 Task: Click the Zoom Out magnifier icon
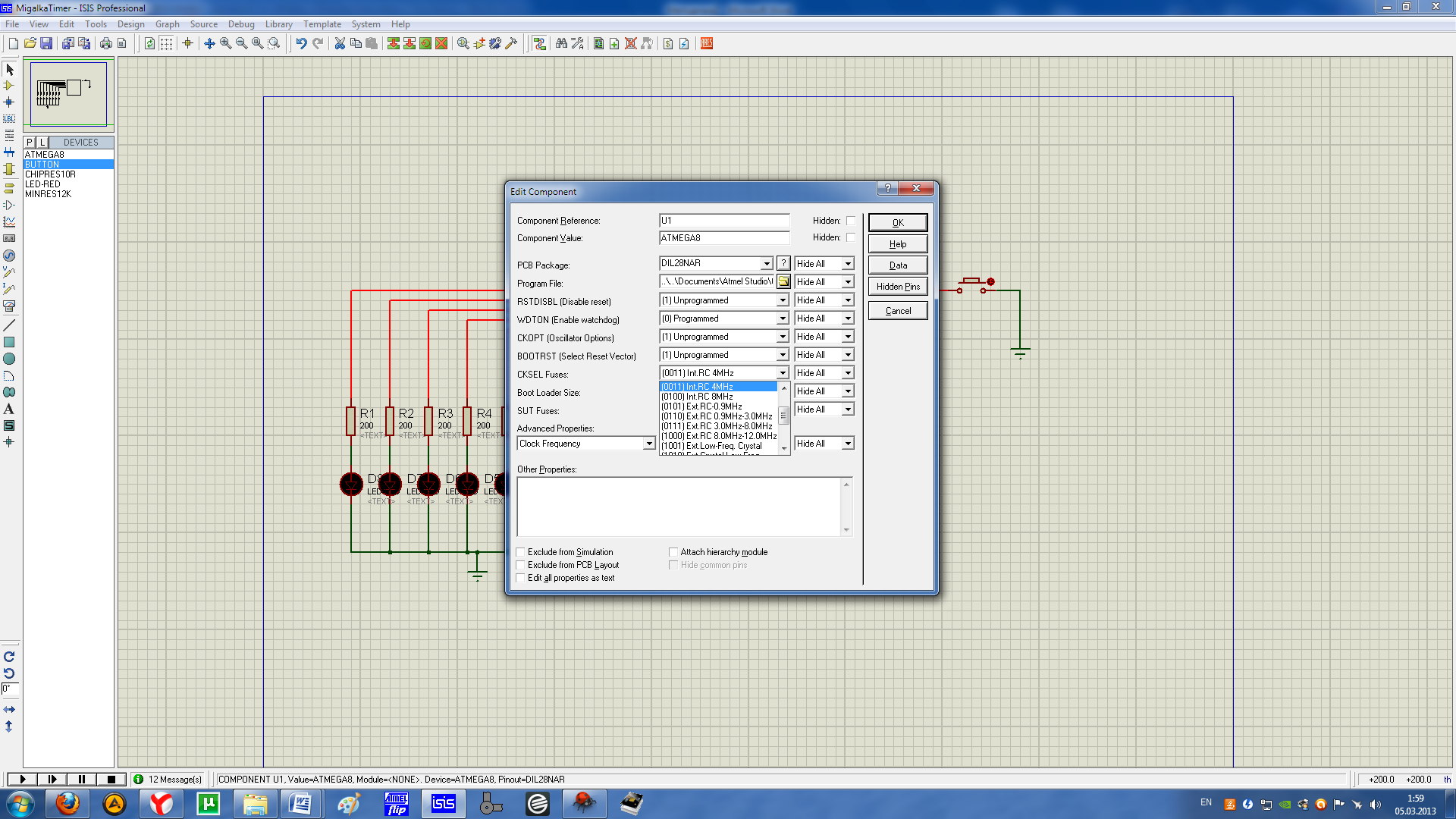[241, 43]
